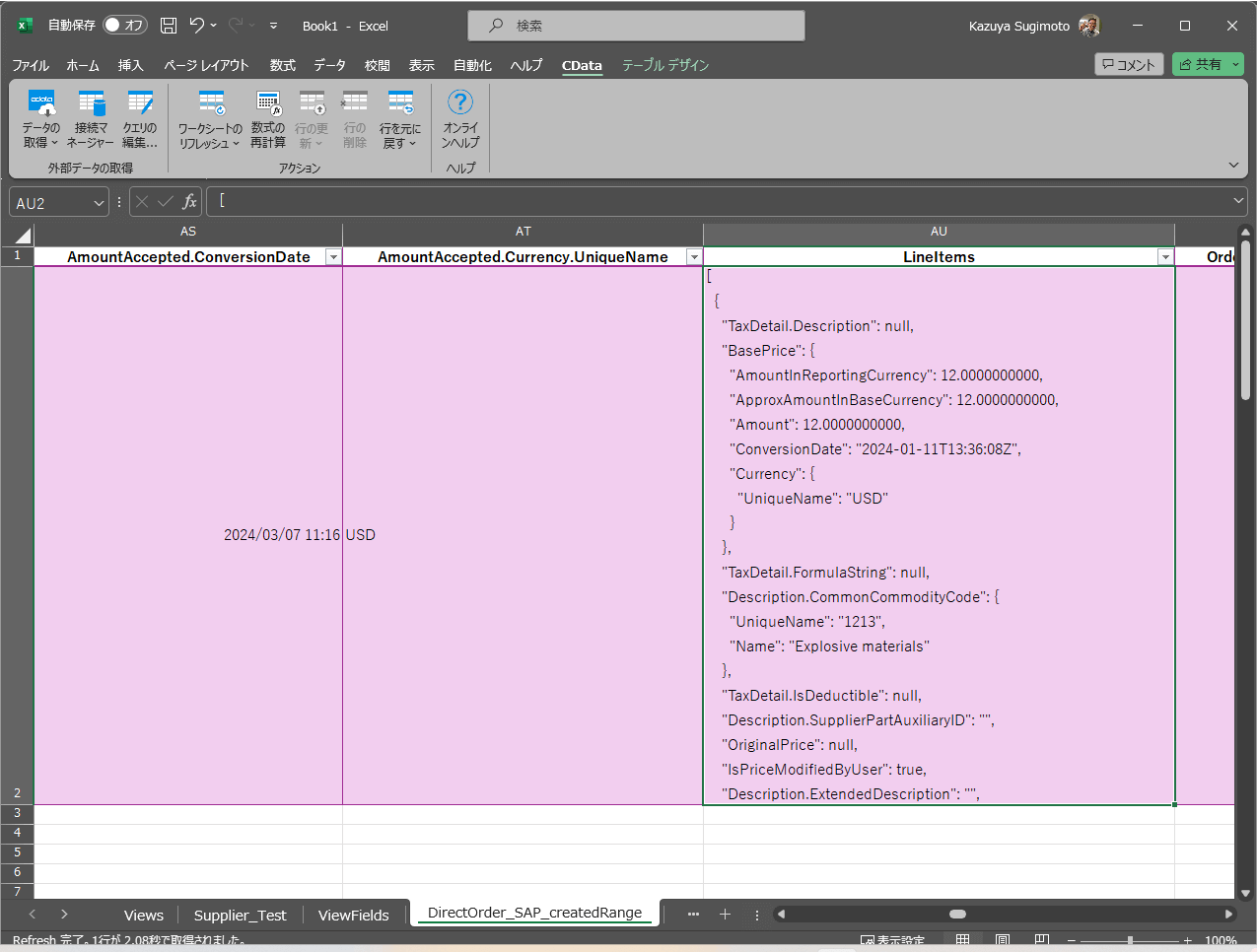This screenshot has width=1257, height=952.
Task: Show previous sheet tabs with left arrow
Action: pos(33,914)
